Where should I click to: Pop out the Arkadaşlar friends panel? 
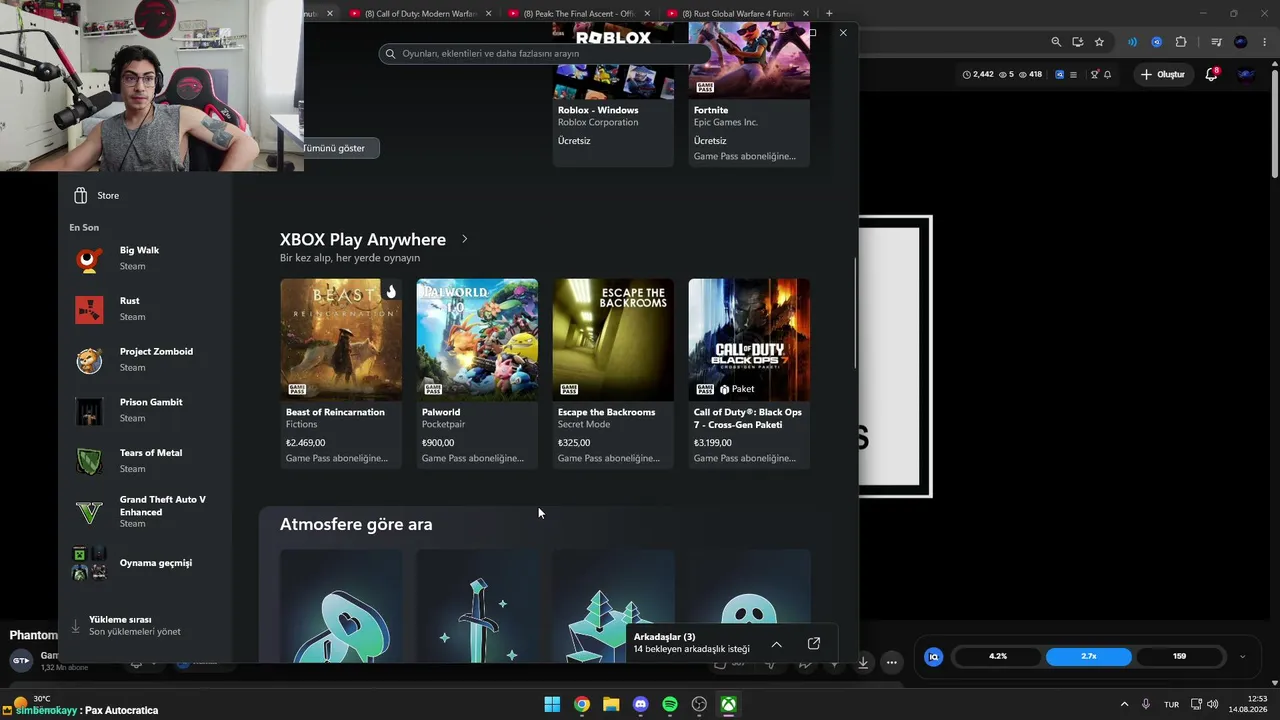814,643
